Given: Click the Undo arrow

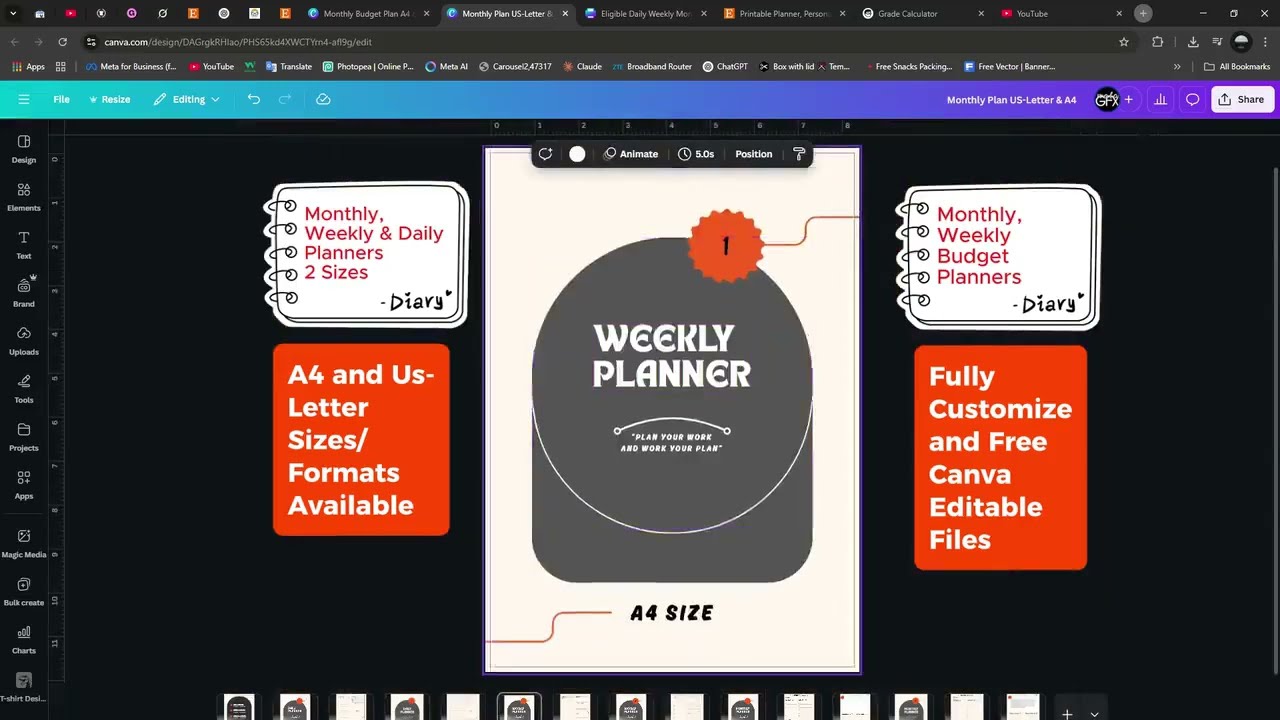Looking at the screenshot, I should (254, 99).
